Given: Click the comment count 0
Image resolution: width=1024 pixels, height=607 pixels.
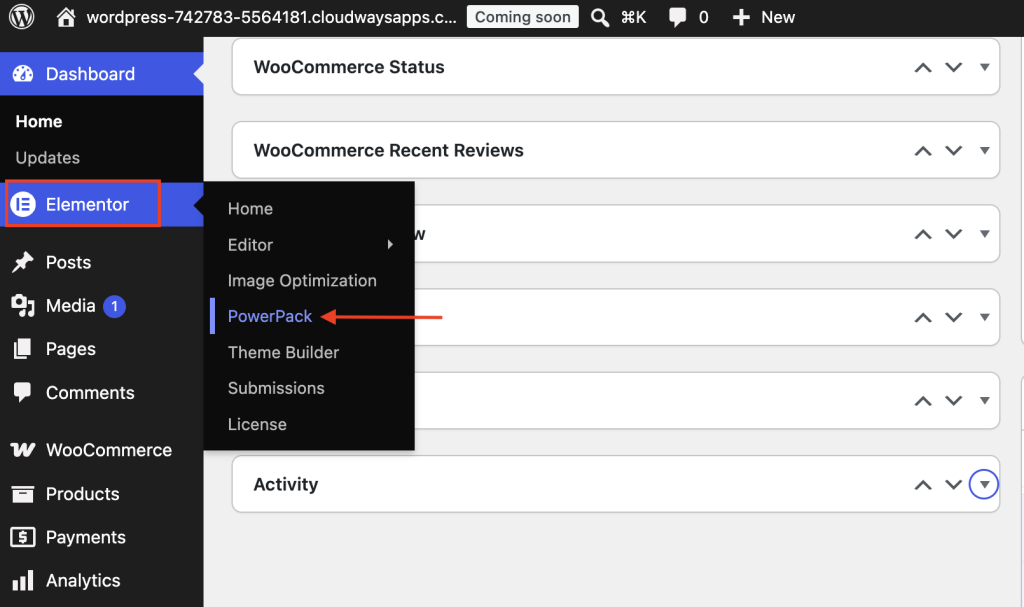Looking at the screenshot, I should pyautogui.click(x=703, y=18).
